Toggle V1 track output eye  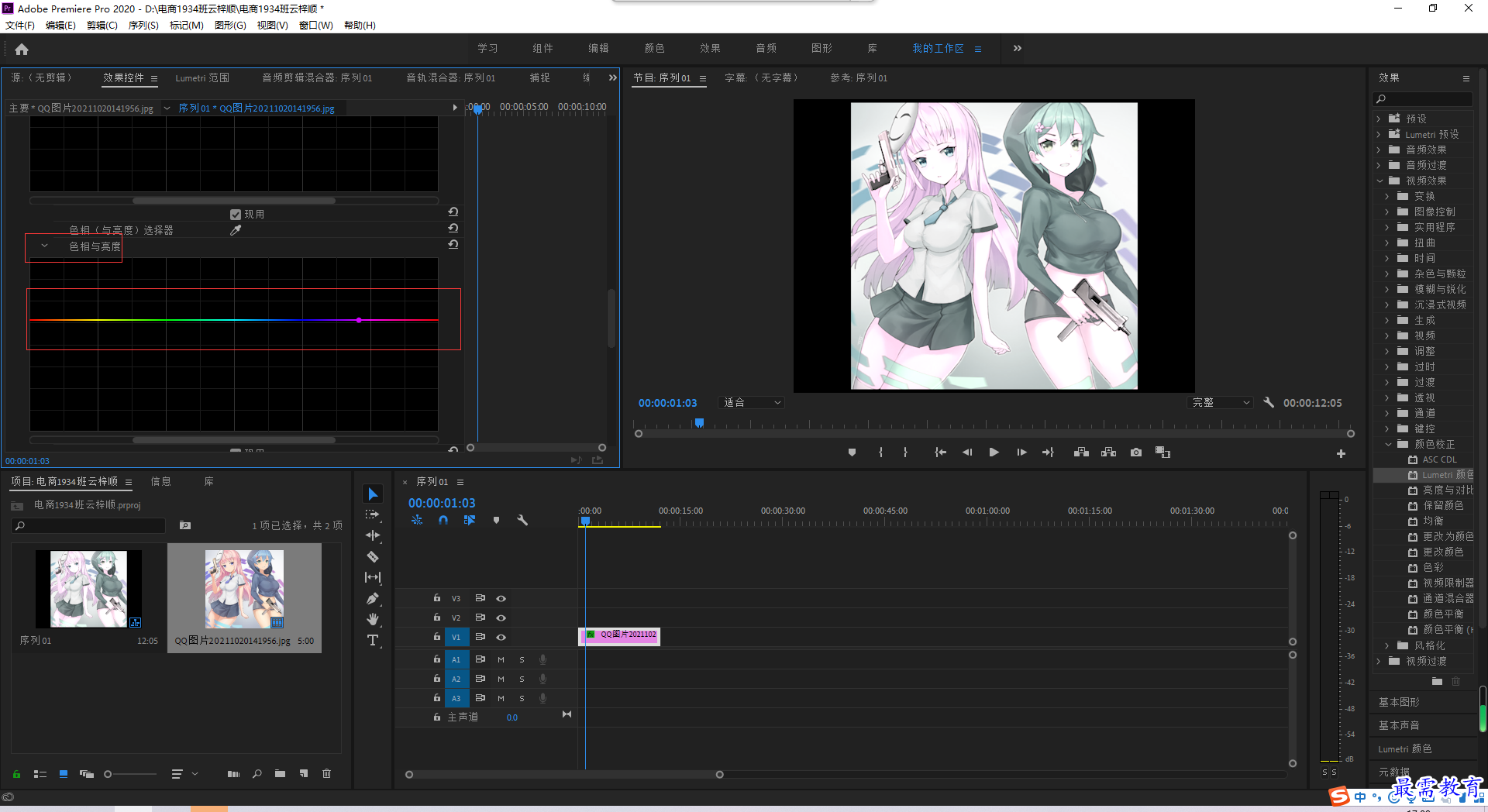[501, 637]
